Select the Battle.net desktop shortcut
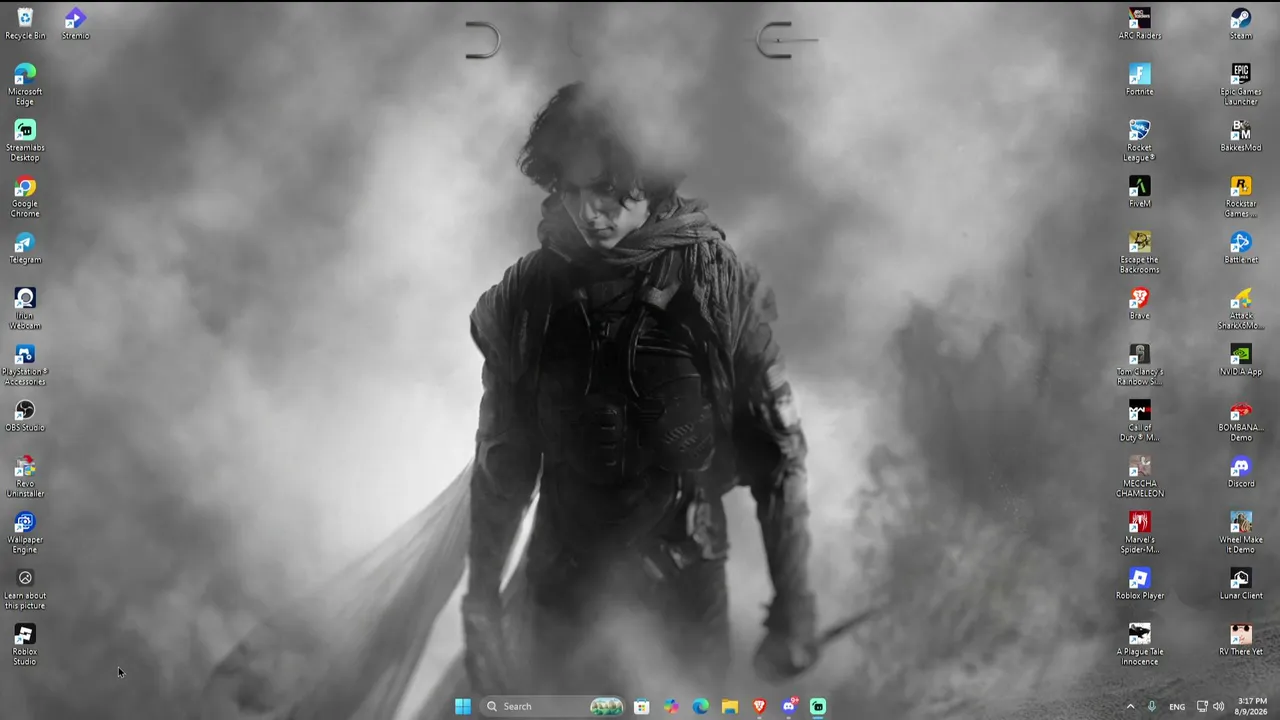 coord(1241,248)
